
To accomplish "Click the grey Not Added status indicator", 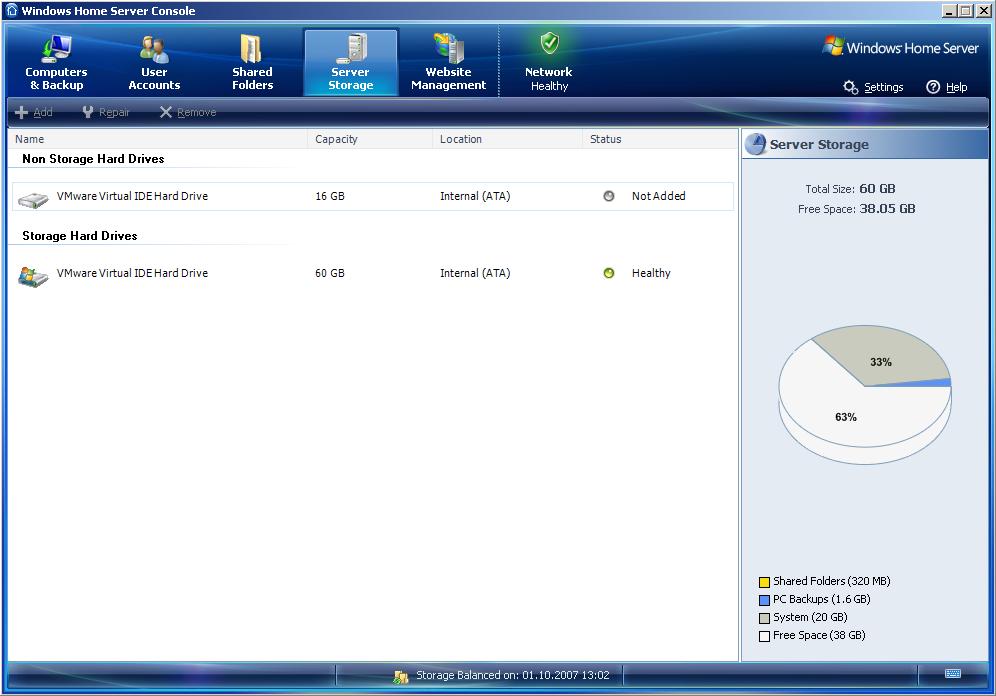I will tap(609, 196).
